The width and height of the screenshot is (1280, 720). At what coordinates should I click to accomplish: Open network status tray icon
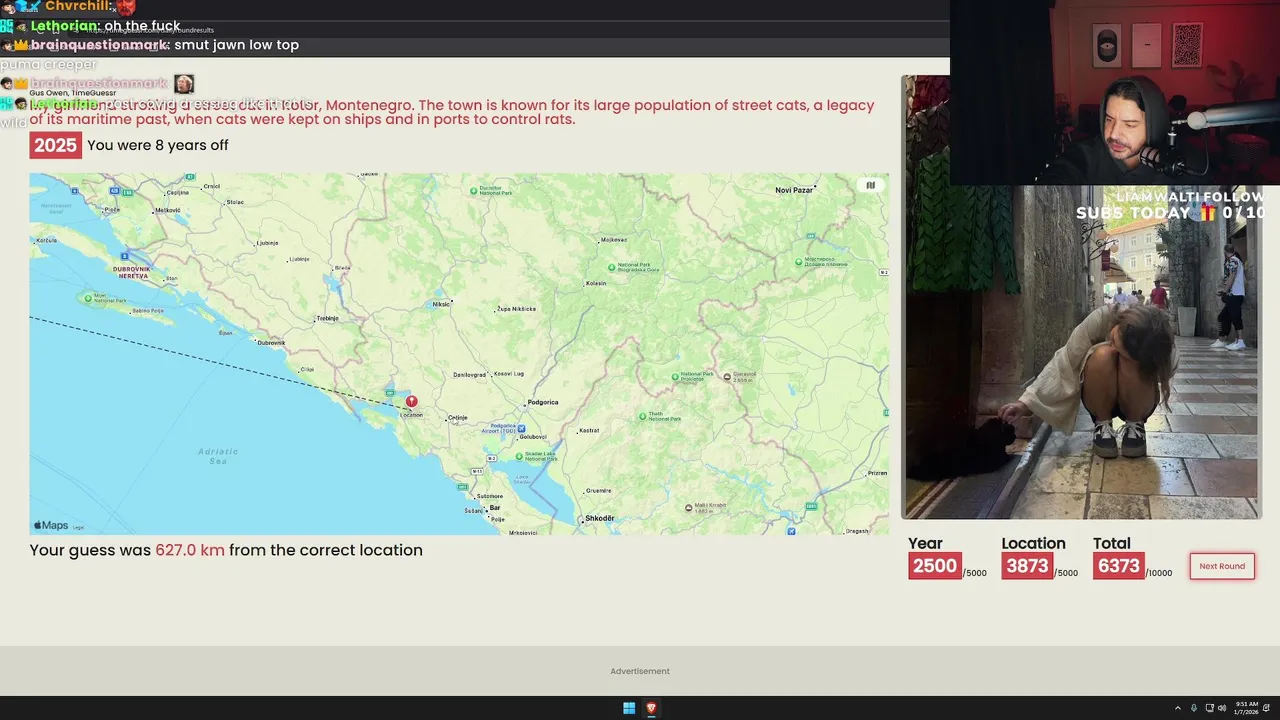(1210, 708)
